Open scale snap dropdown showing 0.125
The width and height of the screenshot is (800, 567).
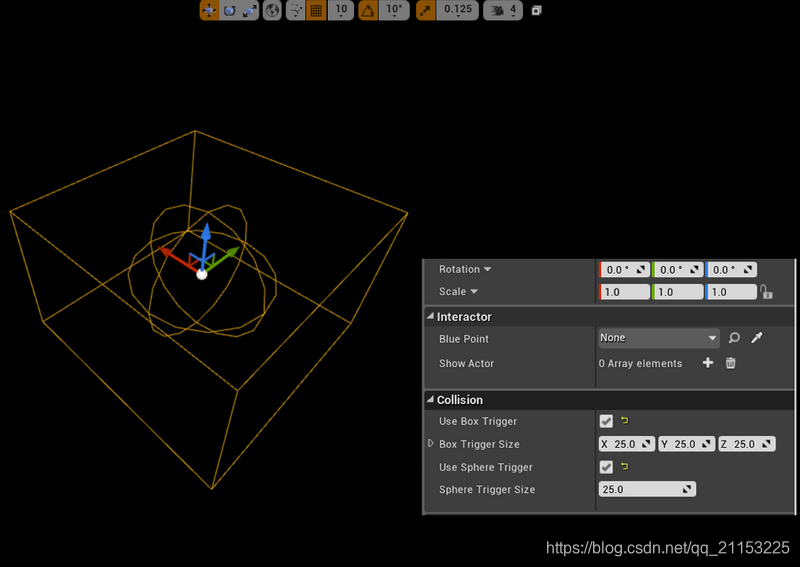[x=458, y=10]
